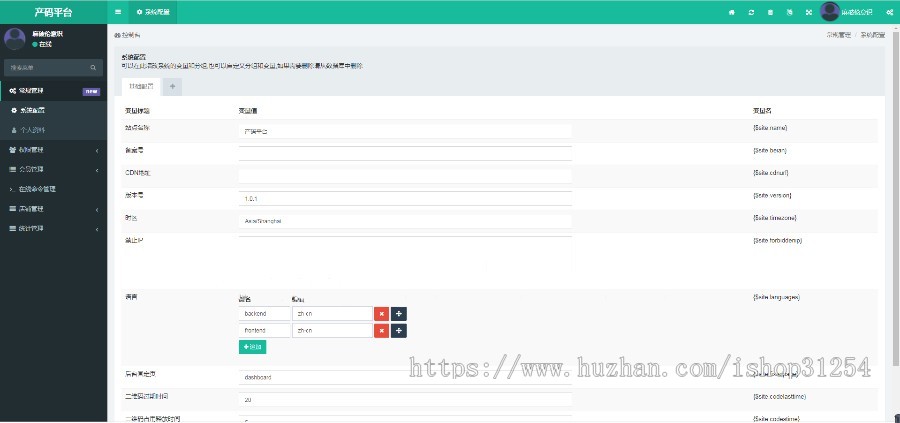Click the 产码平台 logo
This screenshot has height=423, width=900.
(x=53, y=12)
